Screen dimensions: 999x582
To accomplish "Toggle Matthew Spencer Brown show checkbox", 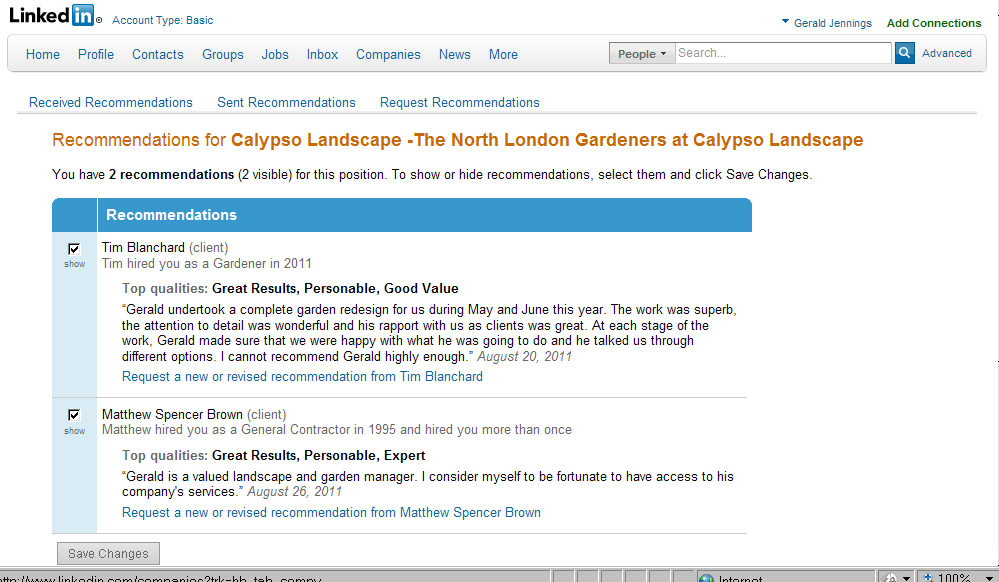I will (x=74, y=415).
